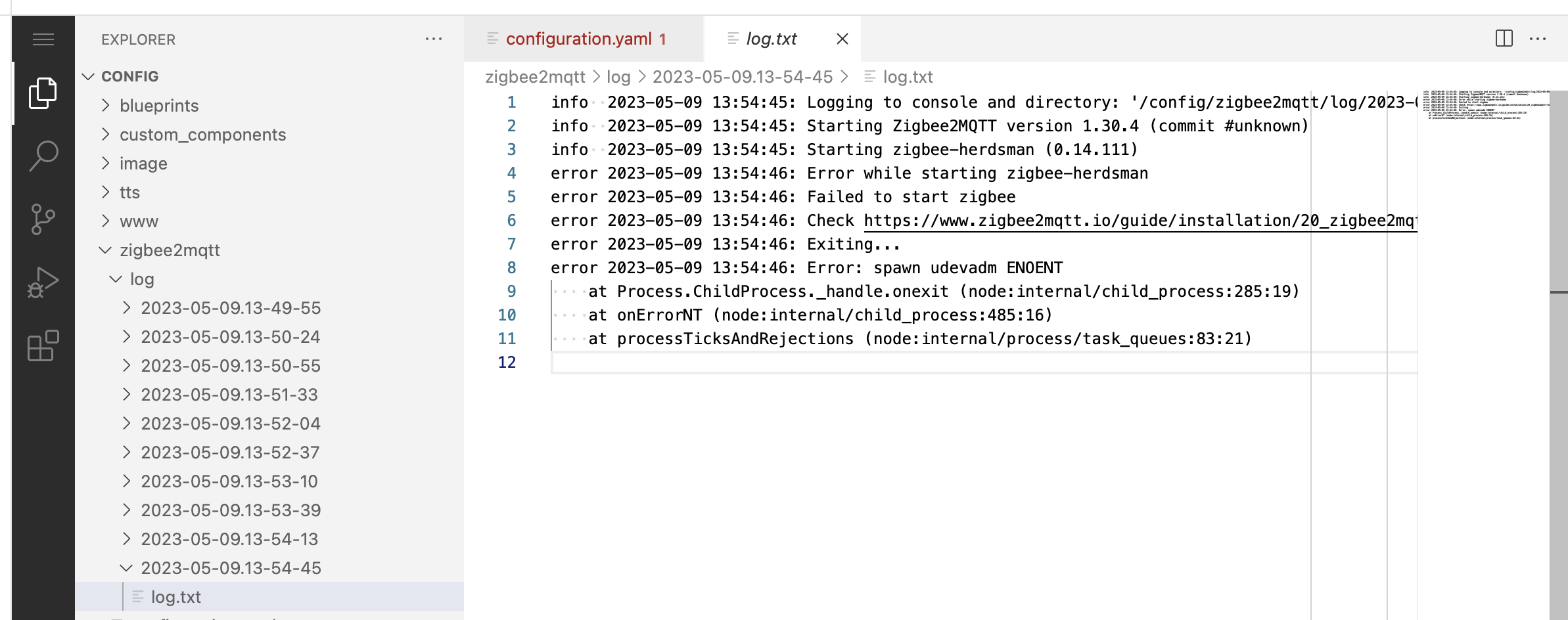Expand folder 2023-05-09.13-50-24
The height and width of the screenshot is (620, 1568).
tap(127, 336)
